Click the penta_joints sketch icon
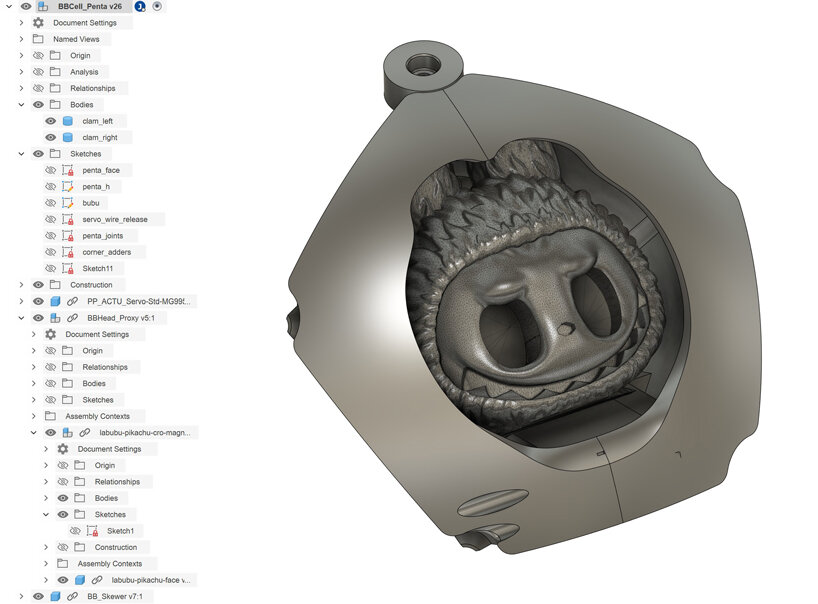The image size is (818, 604). pyautogui.click(x=67, y=236)
